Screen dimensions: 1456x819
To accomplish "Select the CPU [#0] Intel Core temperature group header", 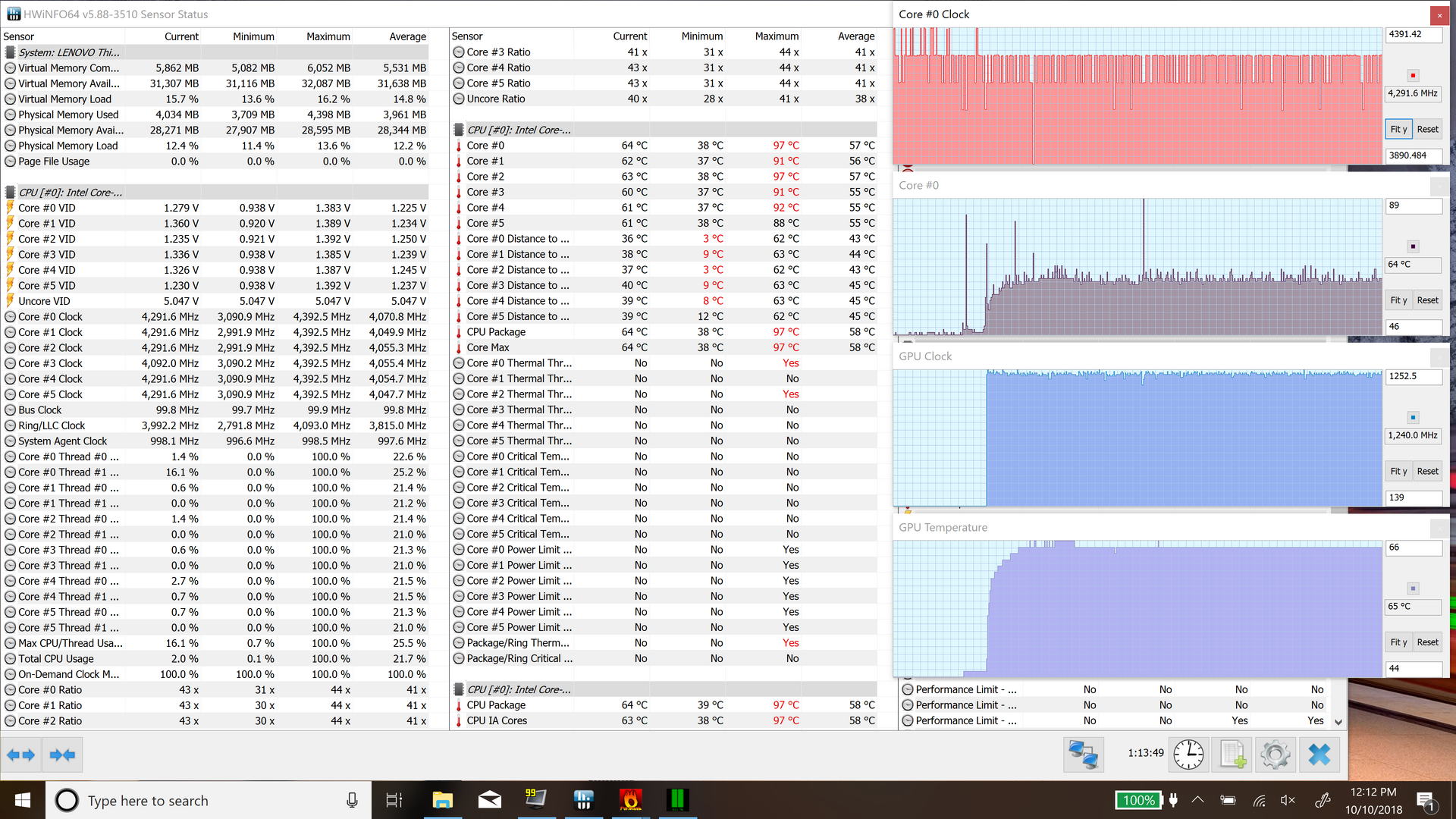I will [519, 130].
